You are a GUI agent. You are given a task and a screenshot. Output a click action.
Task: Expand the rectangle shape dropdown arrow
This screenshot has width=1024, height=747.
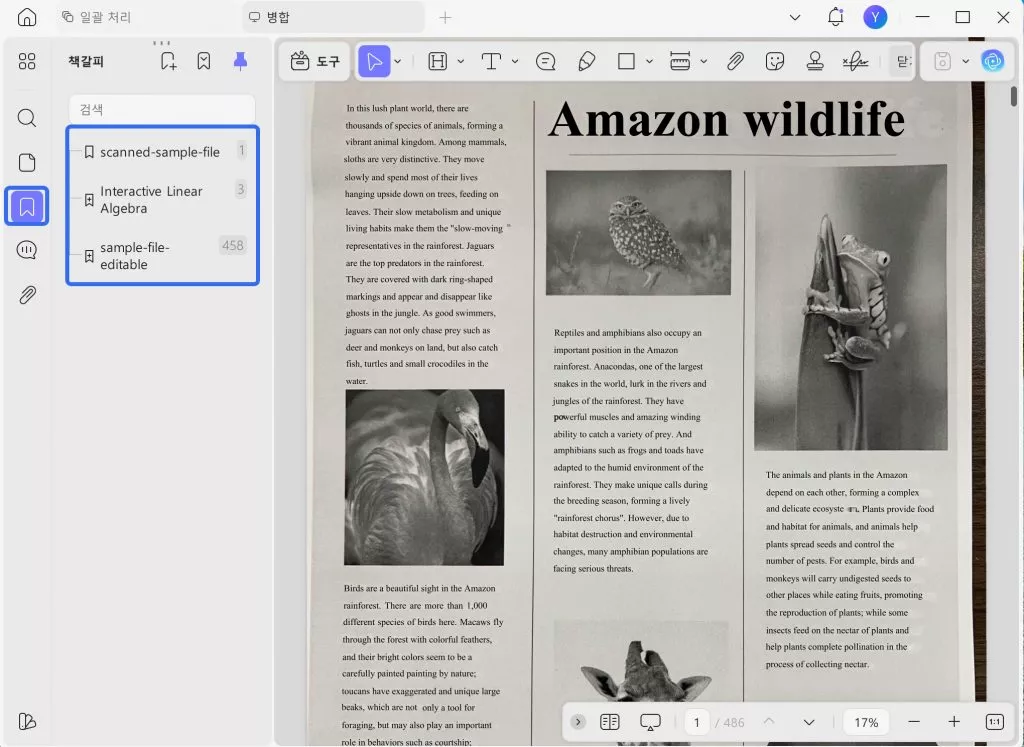[650, 62]
